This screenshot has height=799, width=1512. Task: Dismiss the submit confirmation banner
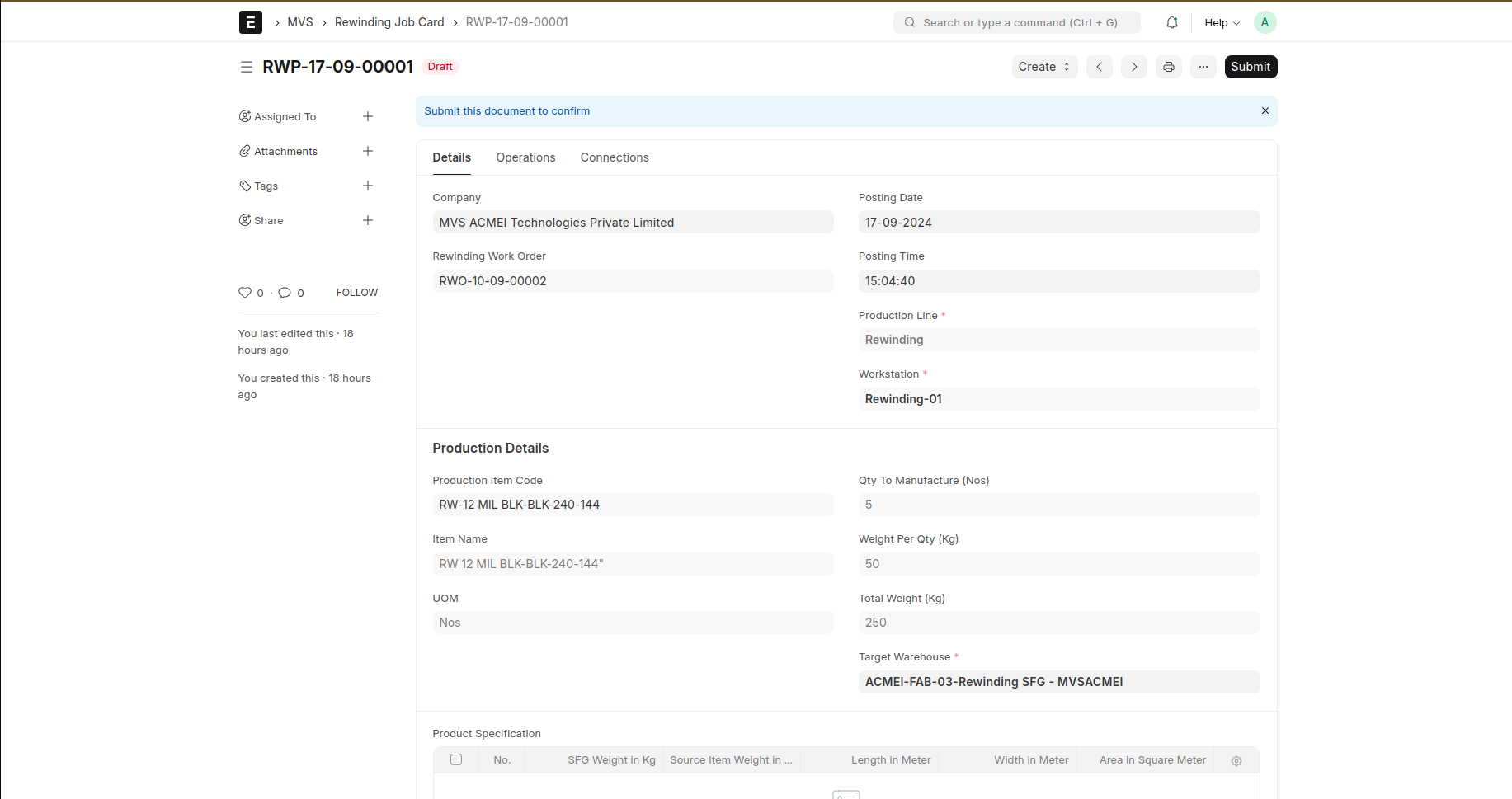(1265, 110)
